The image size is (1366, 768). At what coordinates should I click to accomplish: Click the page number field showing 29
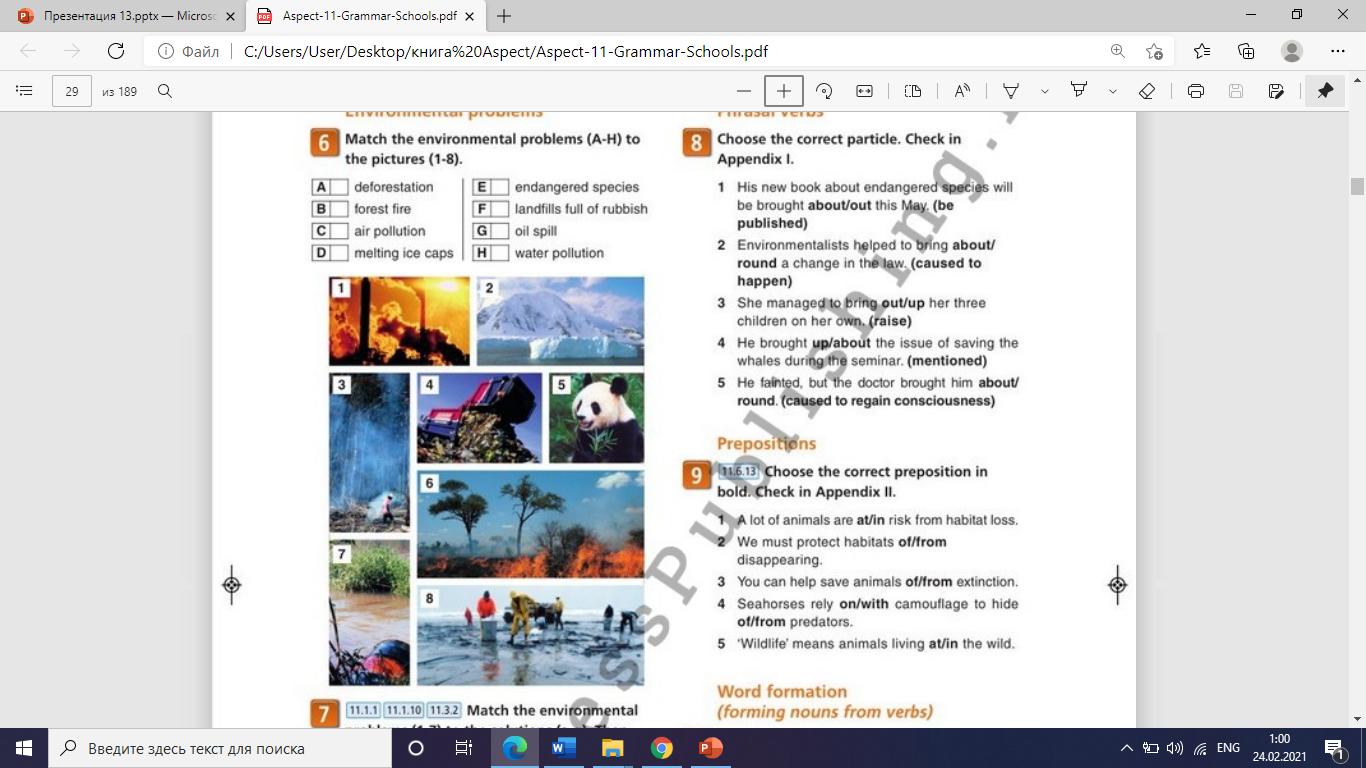click(72, 91)
